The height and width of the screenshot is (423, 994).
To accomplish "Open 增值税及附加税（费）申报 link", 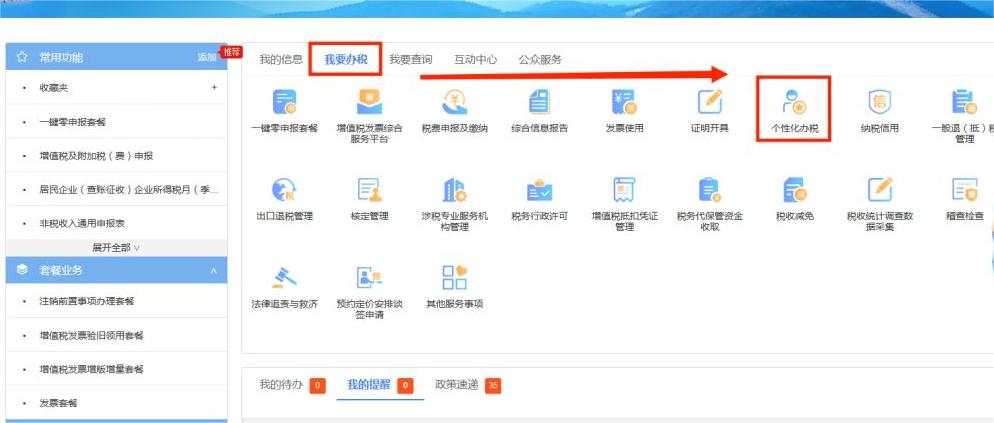I will pyautogui.click(x=96, y=156).
